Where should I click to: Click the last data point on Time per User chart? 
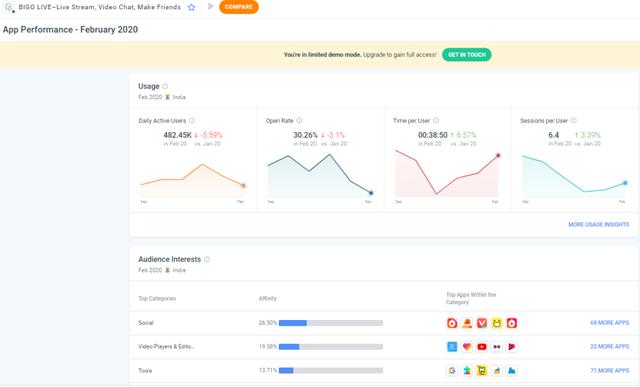click(x=498, y=156)
